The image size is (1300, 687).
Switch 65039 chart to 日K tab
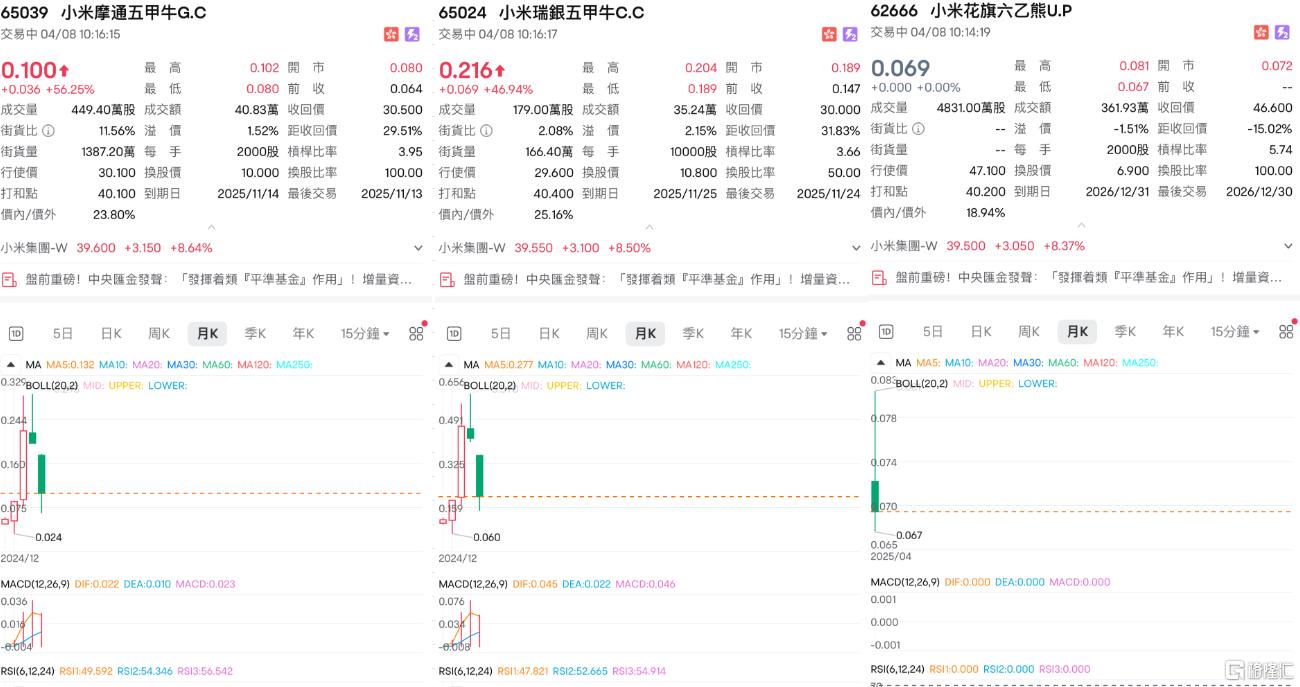[x=111, y=334]
